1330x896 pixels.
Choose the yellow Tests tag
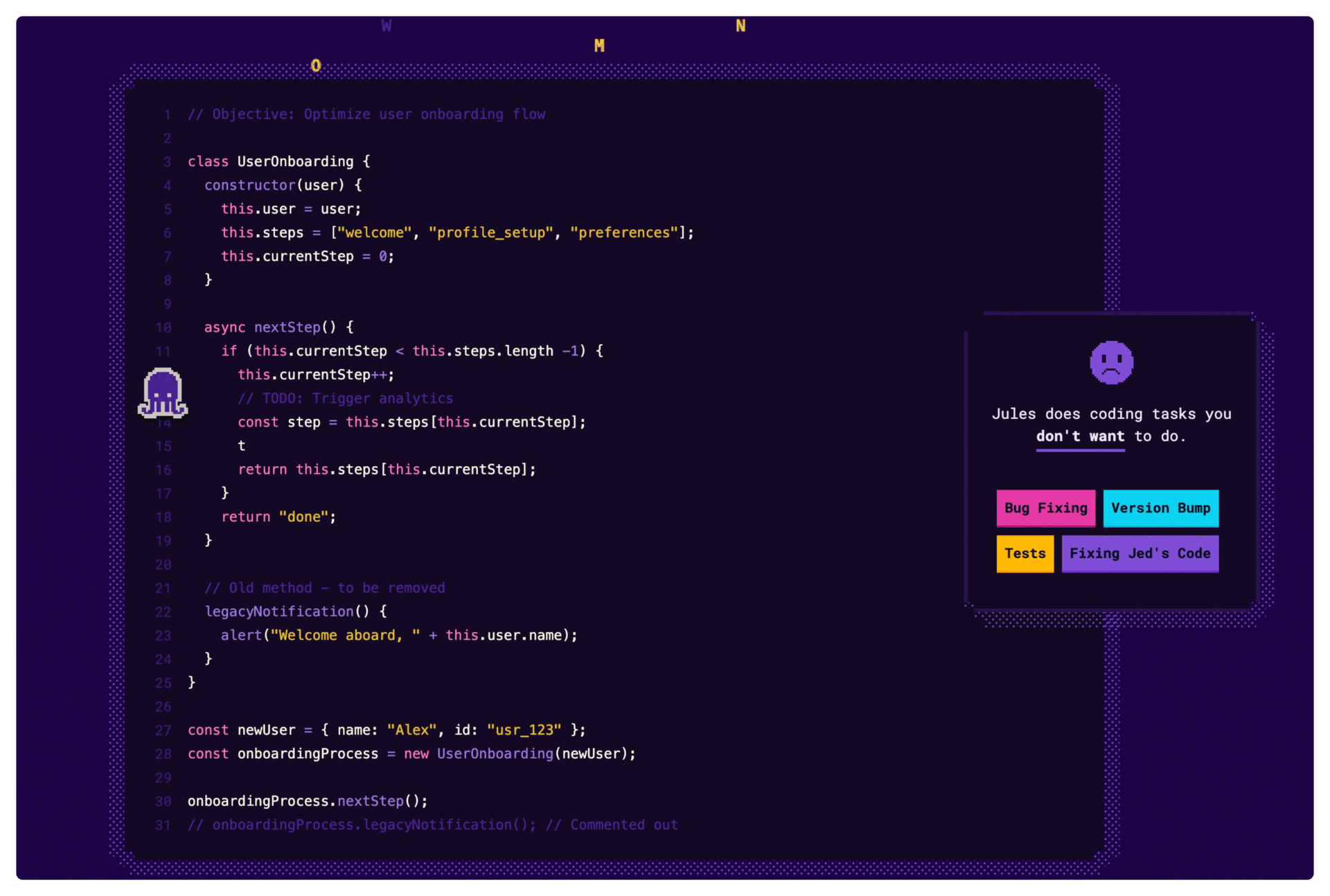[1025, 553]
